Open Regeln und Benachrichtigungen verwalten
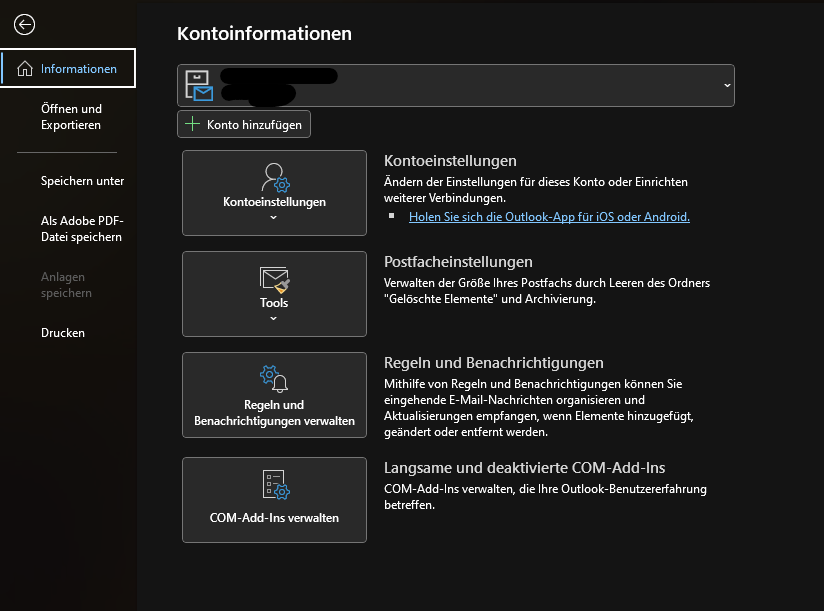Screen dimensions: 824x611 pyautogui.click(x=274, y=395)
